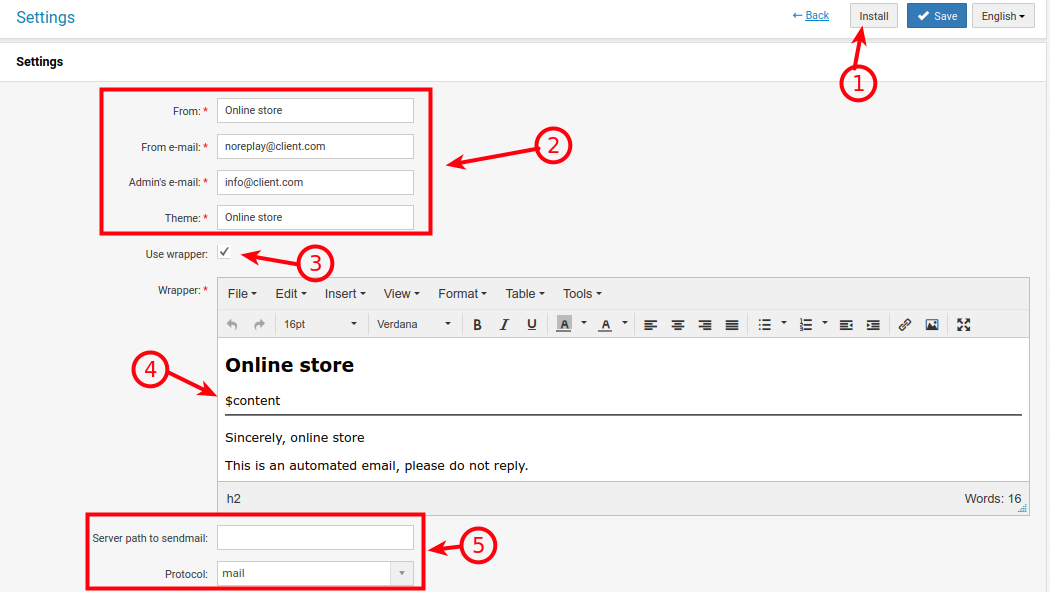This screenshot has width=1050, height=592.
Task: Open the Tools menu
Action: point(582,294)
